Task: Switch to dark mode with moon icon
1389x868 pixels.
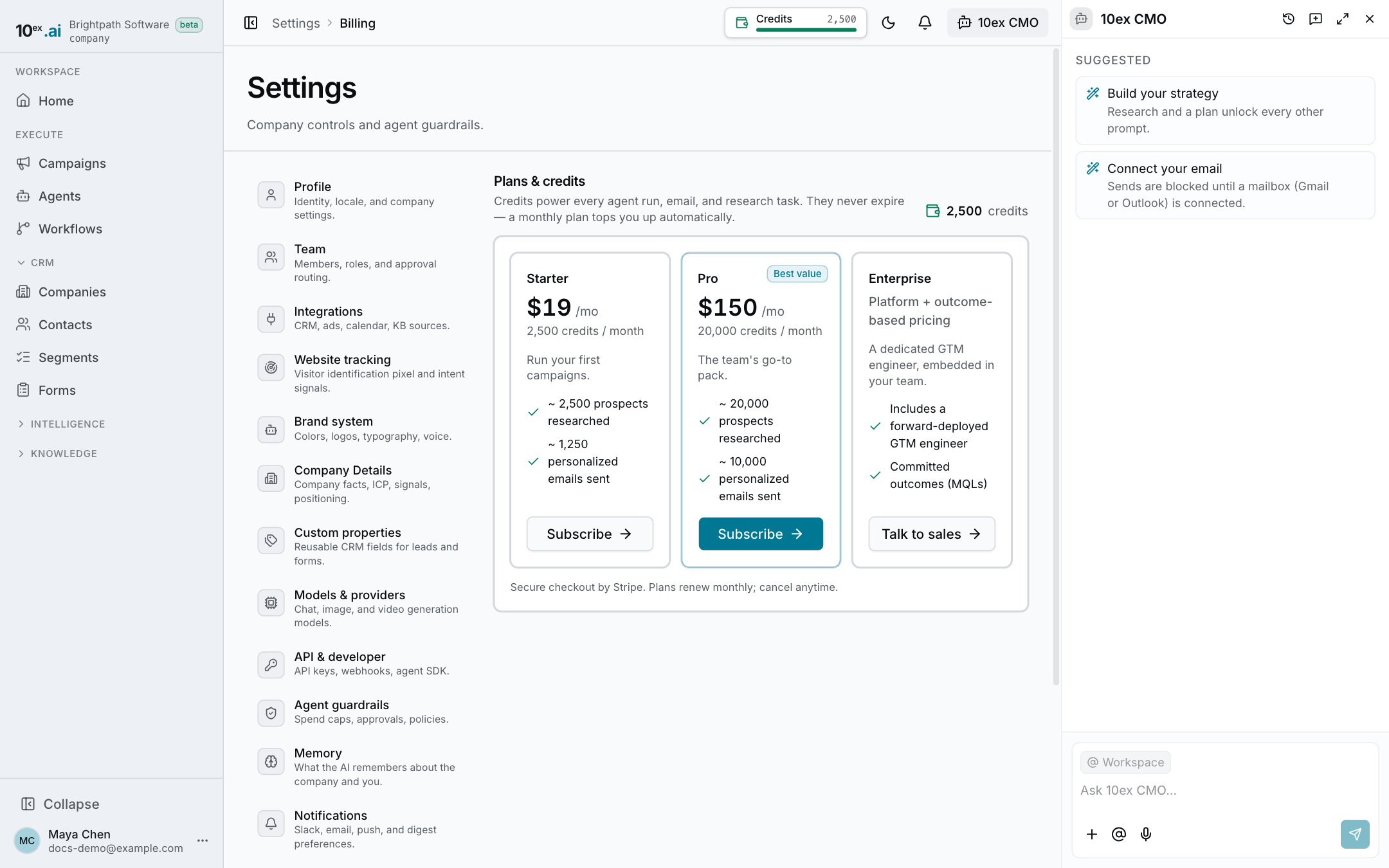Action: 888,23
